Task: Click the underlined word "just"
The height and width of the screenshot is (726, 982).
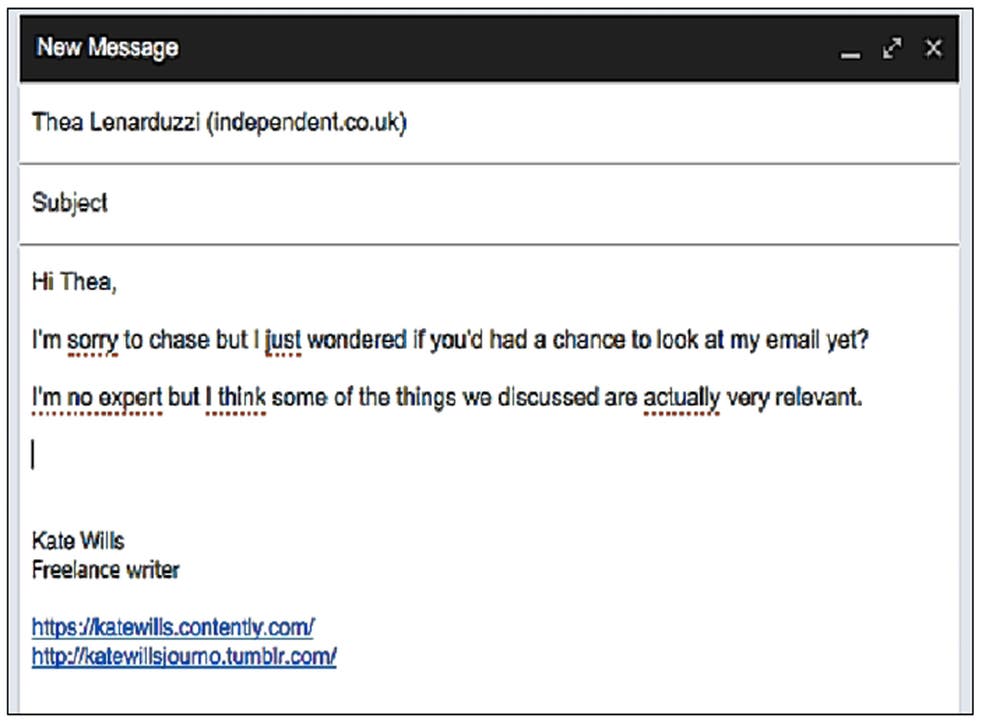Action: (283, 341)
